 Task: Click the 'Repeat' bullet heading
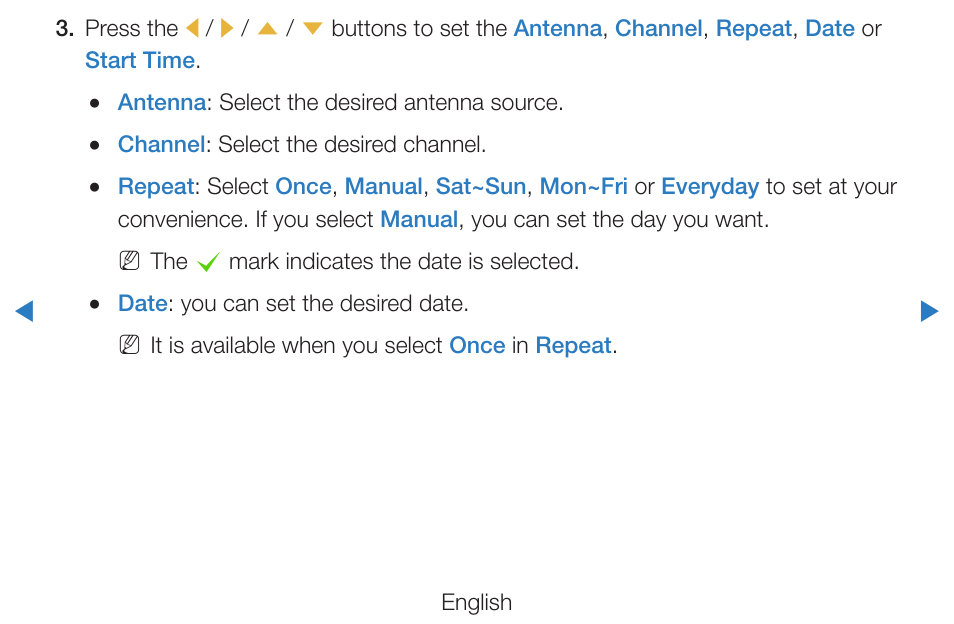tap(156, 187)
